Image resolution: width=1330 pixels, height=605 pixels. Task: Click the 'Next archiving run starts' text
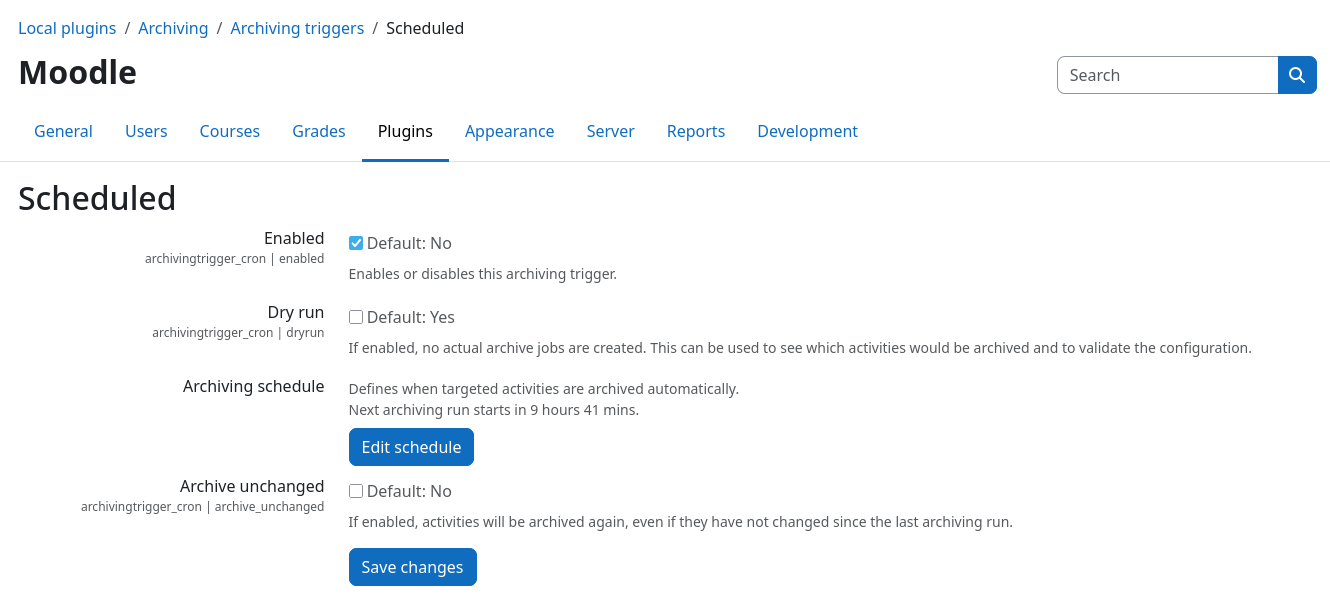494,410
